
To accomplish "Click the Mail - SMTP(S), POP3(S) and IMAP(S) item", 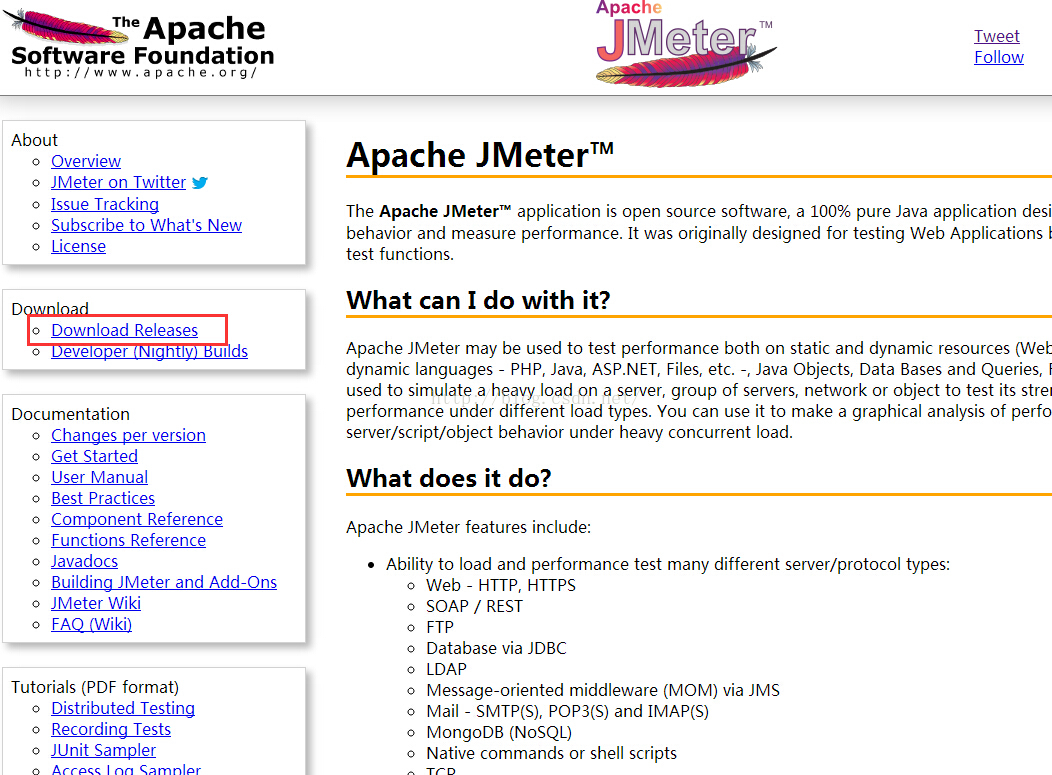I will point(567,711).
